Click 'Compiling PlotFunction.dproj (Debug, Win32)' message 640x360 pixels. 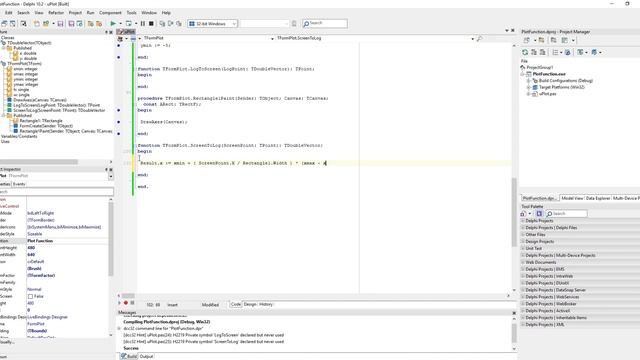(x=167, y=322)
